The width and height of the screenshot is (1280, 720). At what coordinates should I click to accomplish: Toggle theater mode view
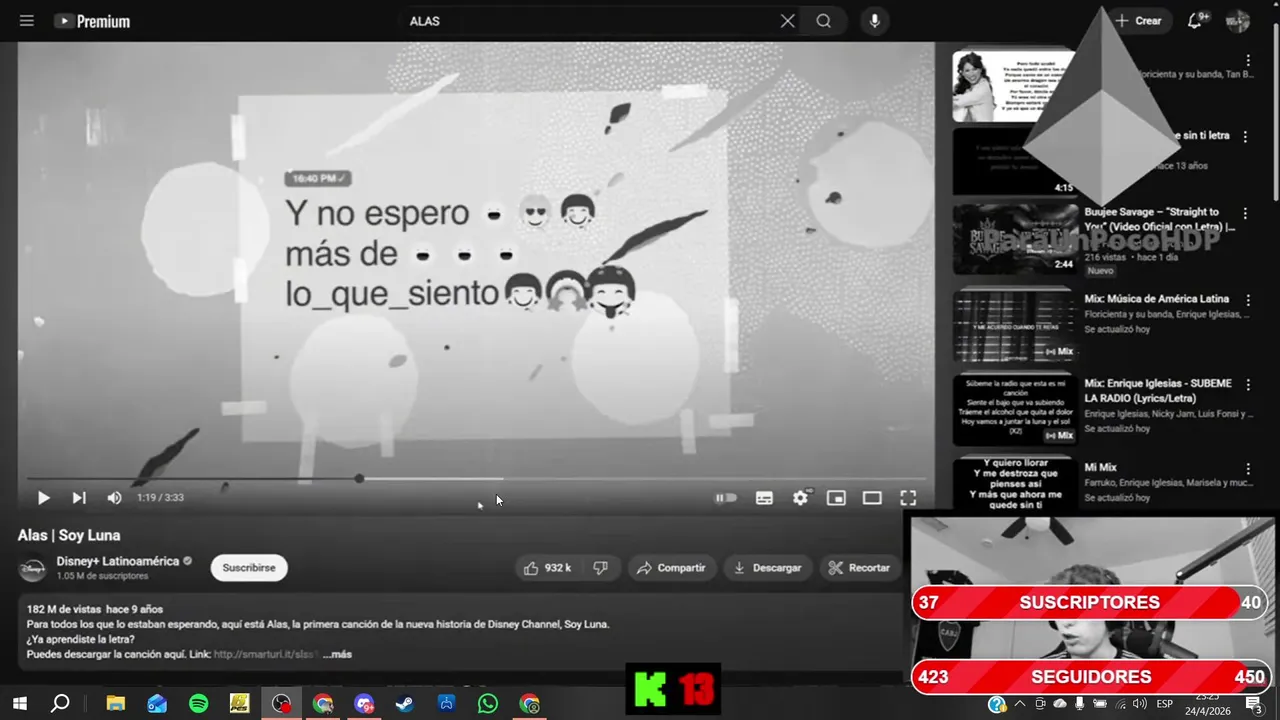pos(872,498)
